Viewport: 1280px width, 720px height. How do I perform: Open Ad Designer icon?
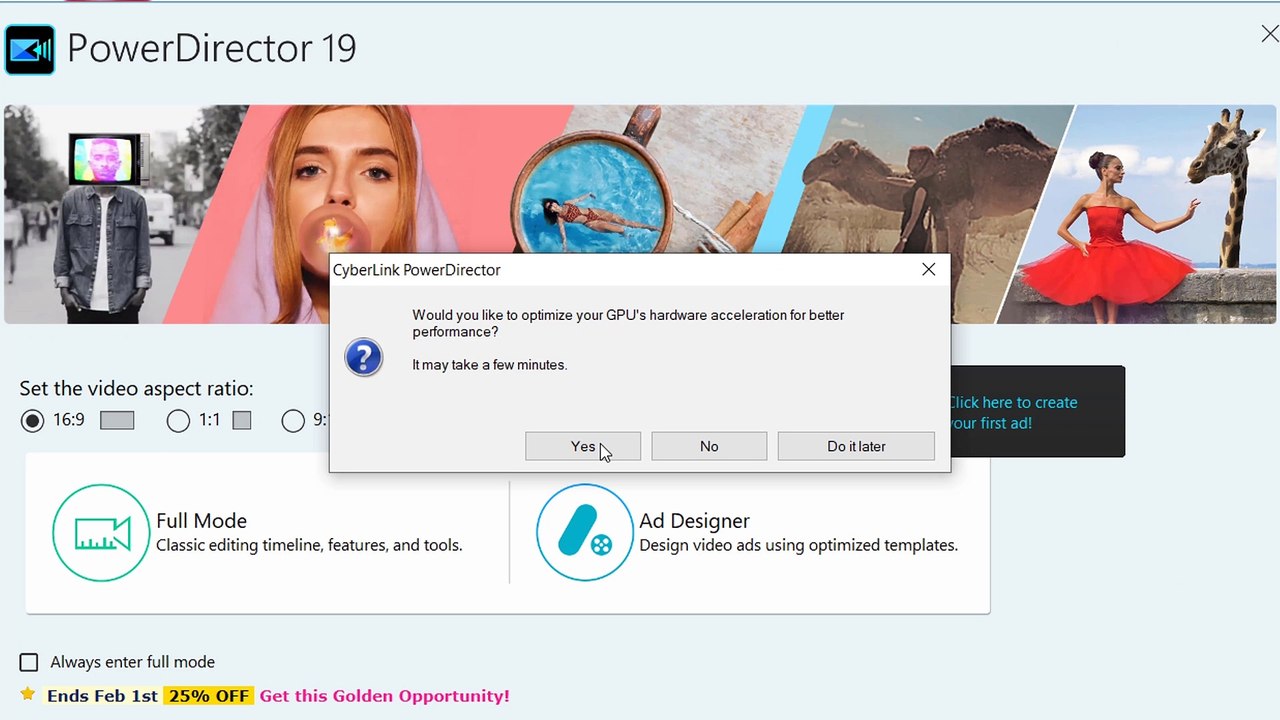[x=585, y=532]
